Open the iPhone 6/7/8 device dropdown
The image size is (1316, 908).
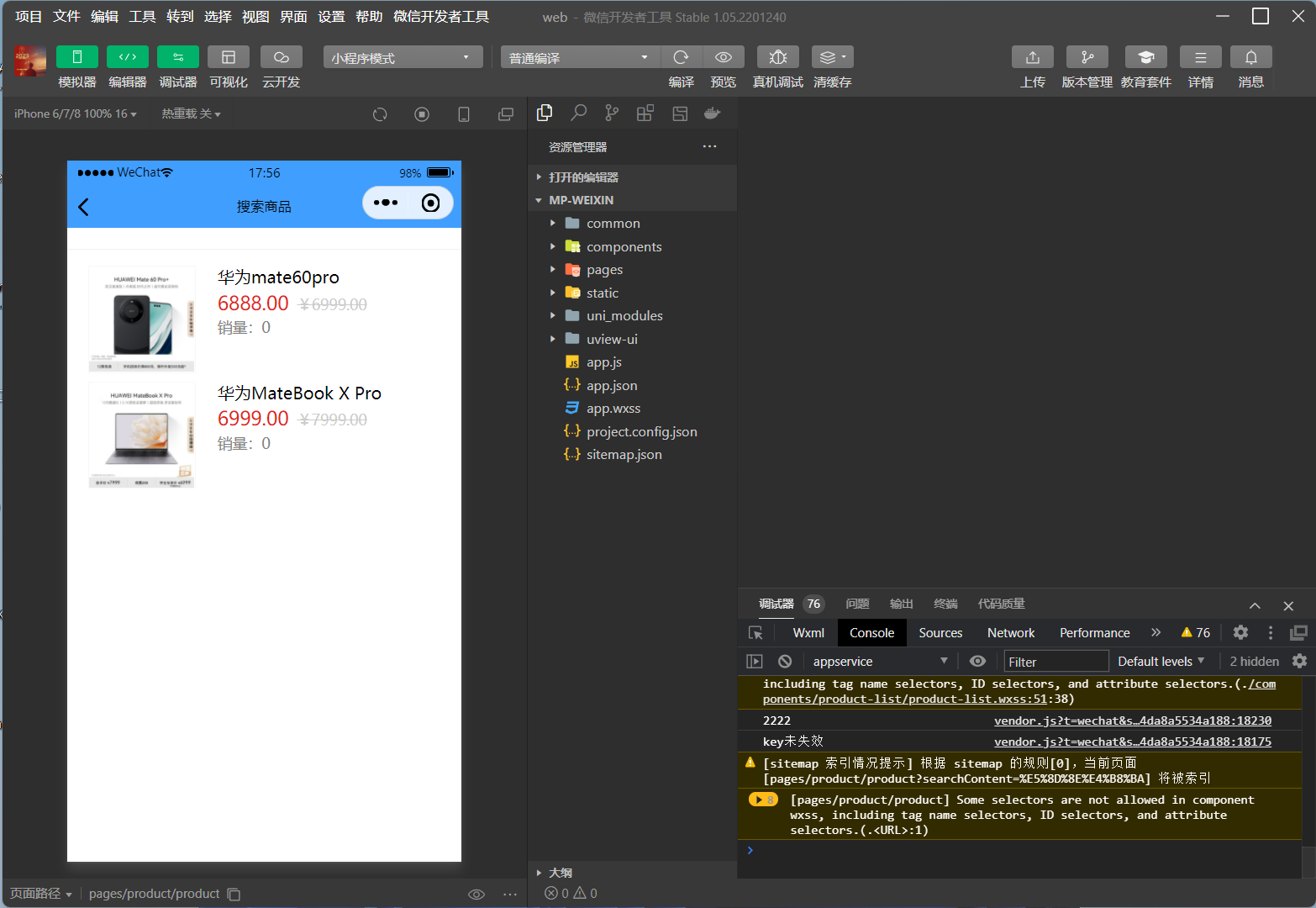(76, 113)
